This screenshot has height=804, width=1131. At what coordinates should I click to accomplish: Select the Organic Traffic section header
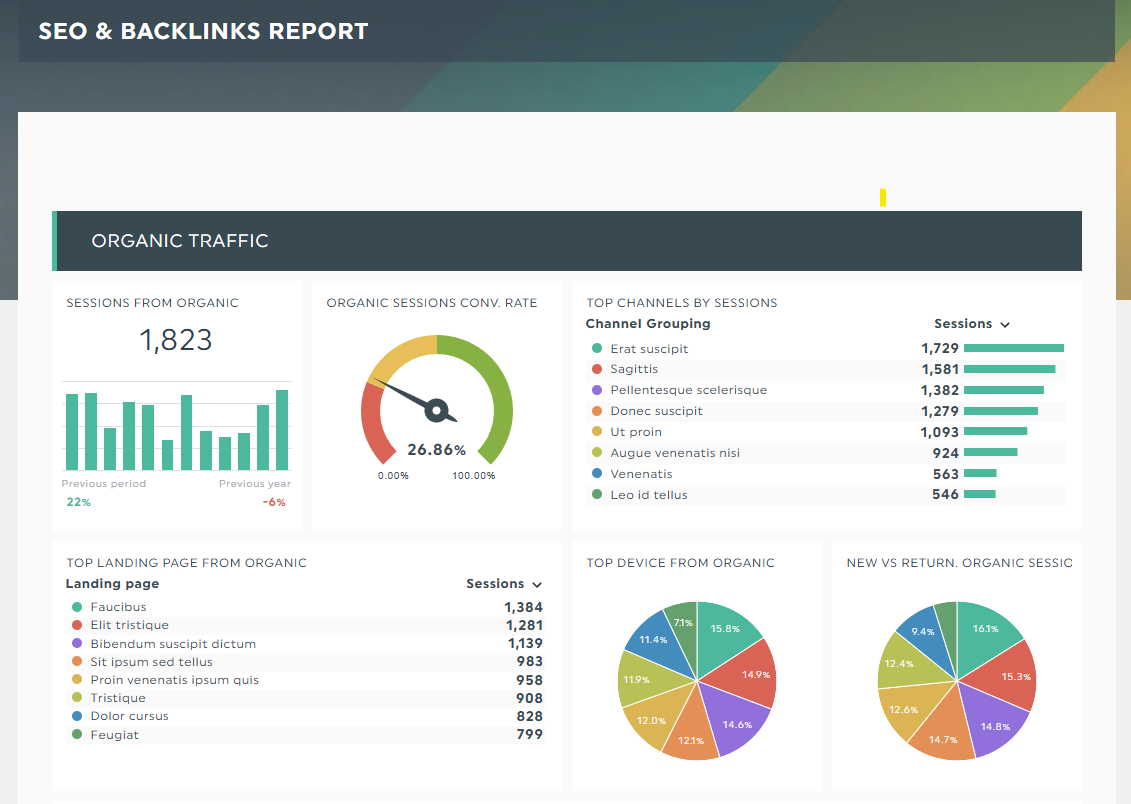[x=180, y=241]
